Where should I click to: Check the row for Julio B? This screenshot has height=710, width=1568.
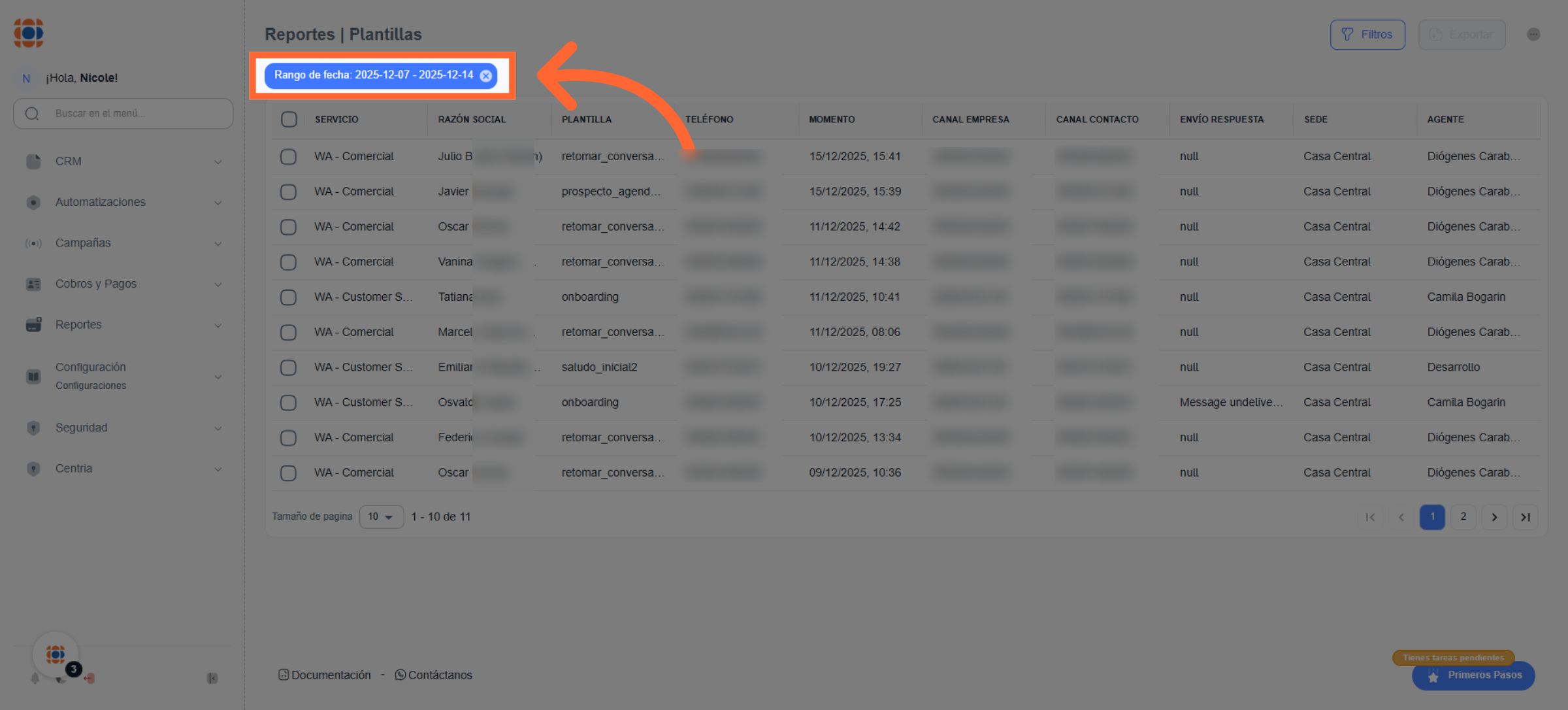coord(288,157)
